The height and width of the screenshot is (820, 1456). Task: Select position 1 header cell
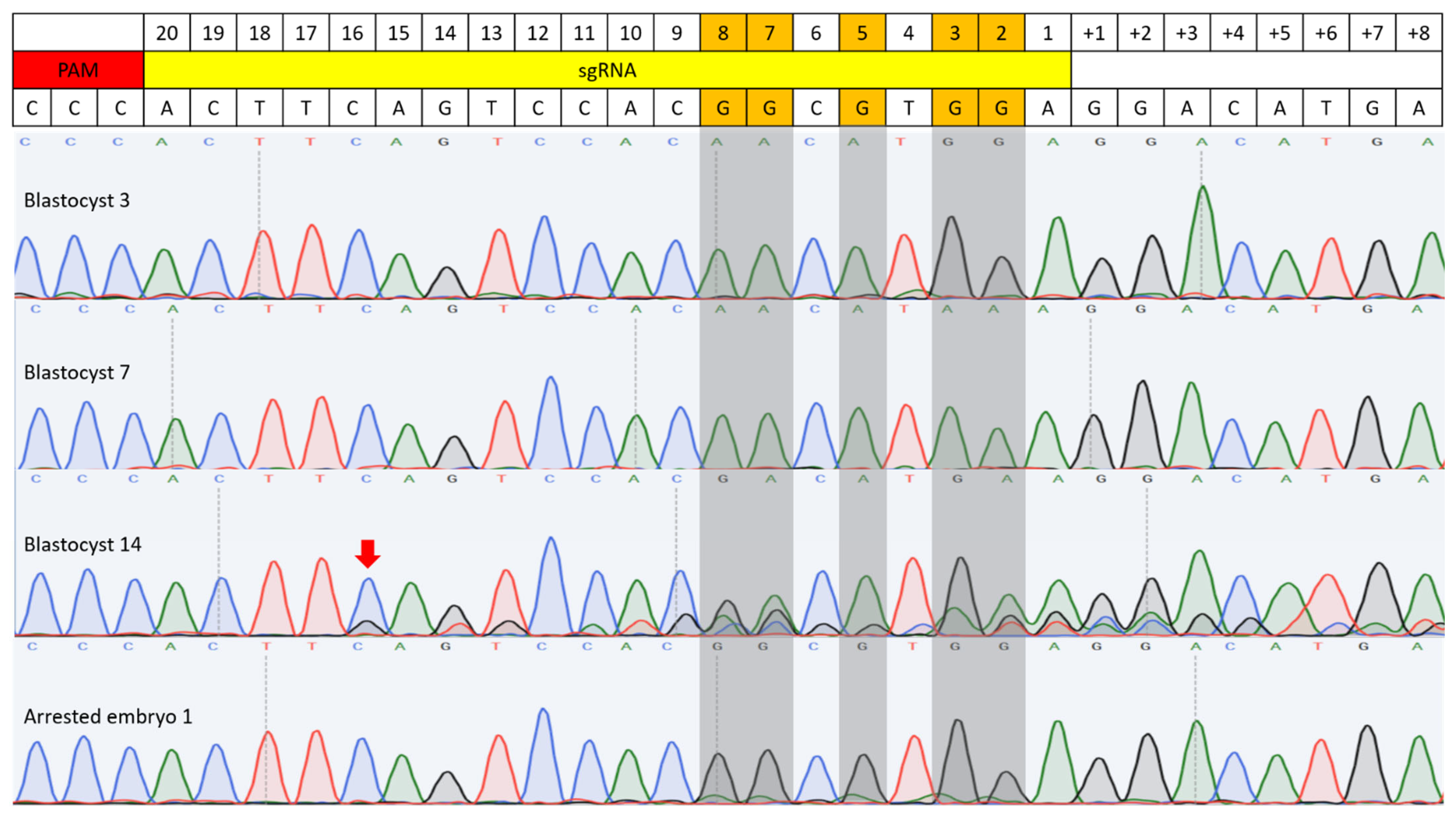point(1047,33)
